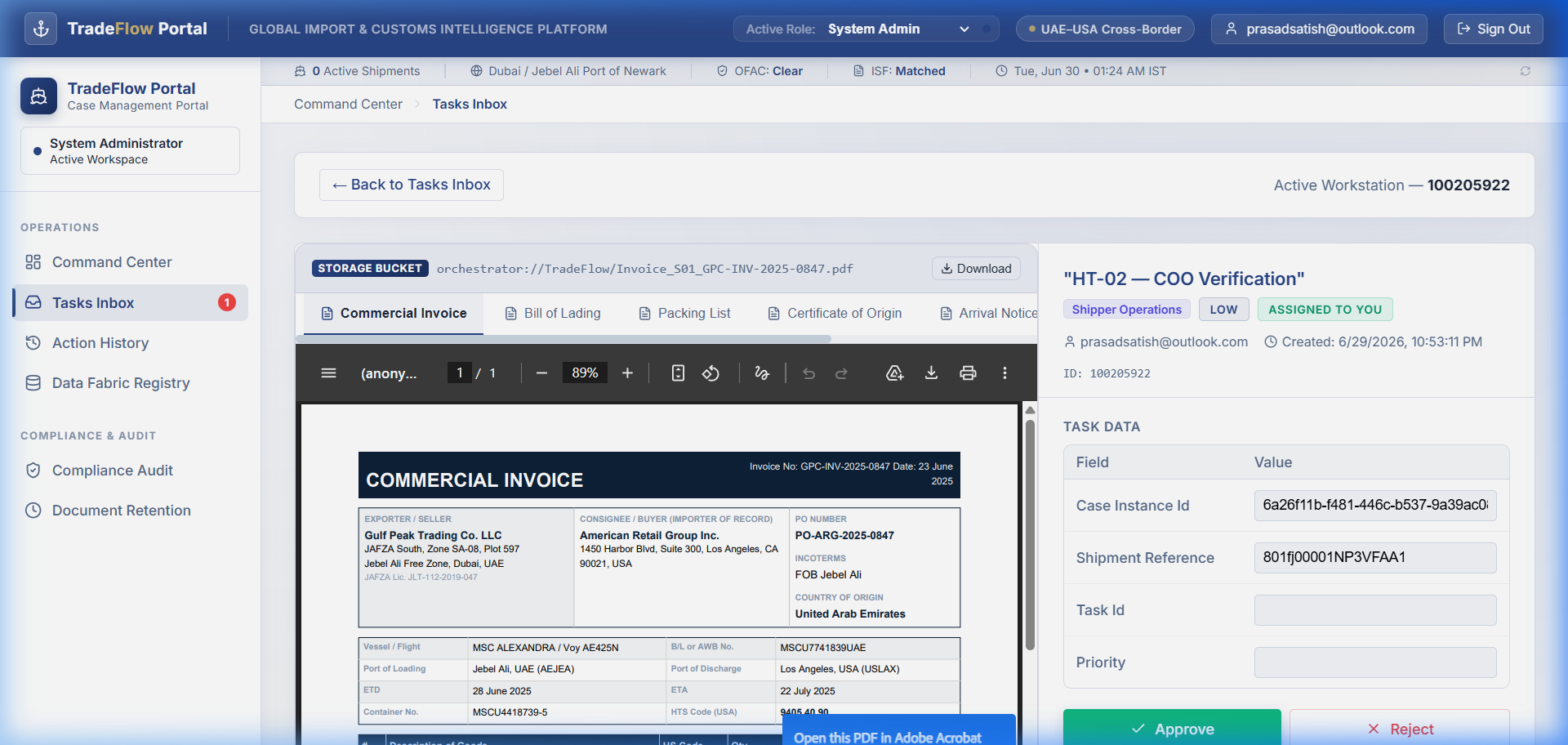Click the document tabs horizontal scrollbar
The height and width of the screenshot is (745, 1568).
pos(563,338)
